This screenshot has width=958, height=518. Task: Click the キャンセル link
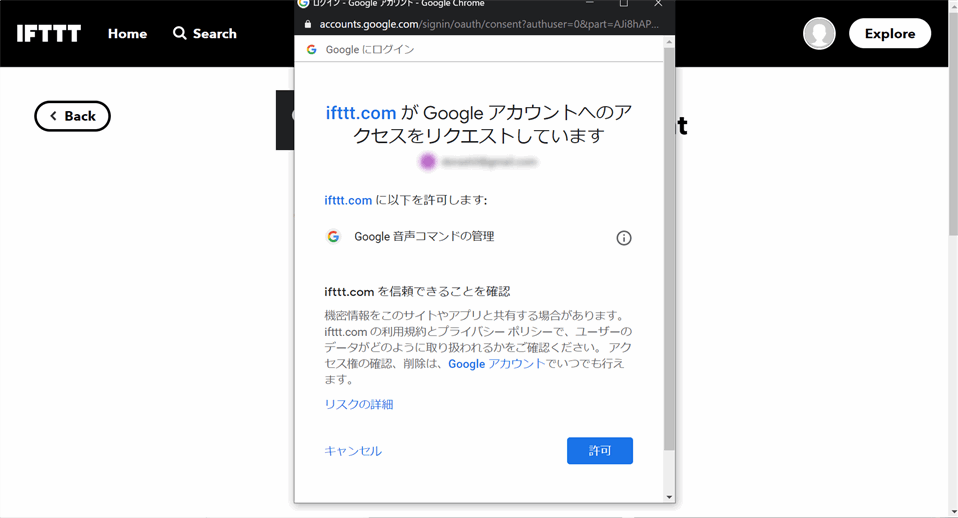click(353, 451)
